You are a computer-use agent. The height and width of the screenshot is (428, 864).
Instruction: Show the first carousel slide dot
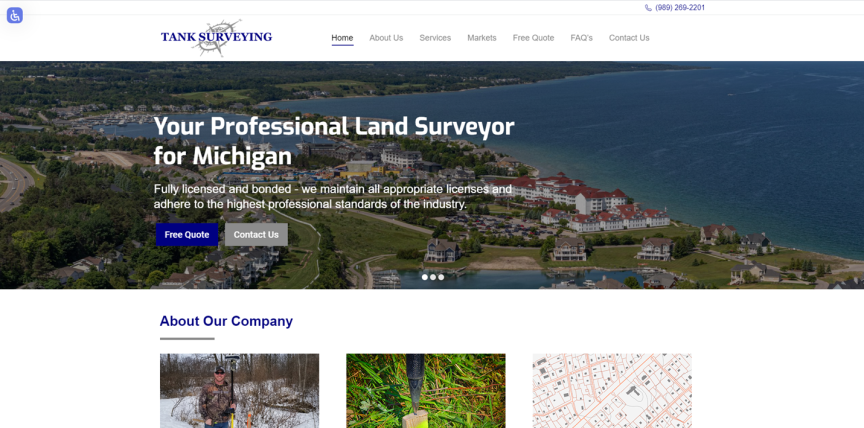[x=425, y=277]
